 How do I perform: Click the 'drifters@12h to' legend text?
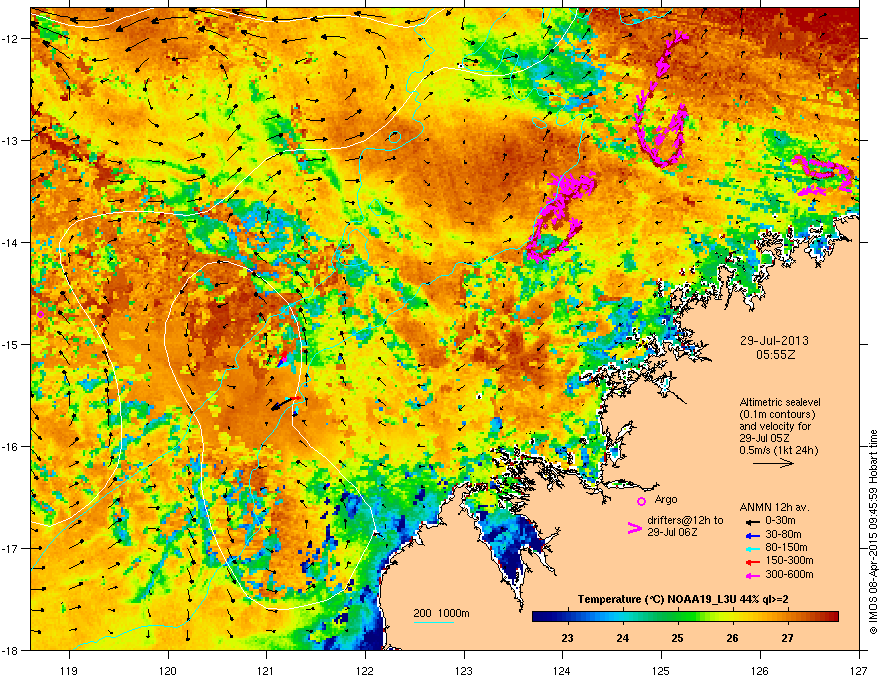click(x=685, y=520)
